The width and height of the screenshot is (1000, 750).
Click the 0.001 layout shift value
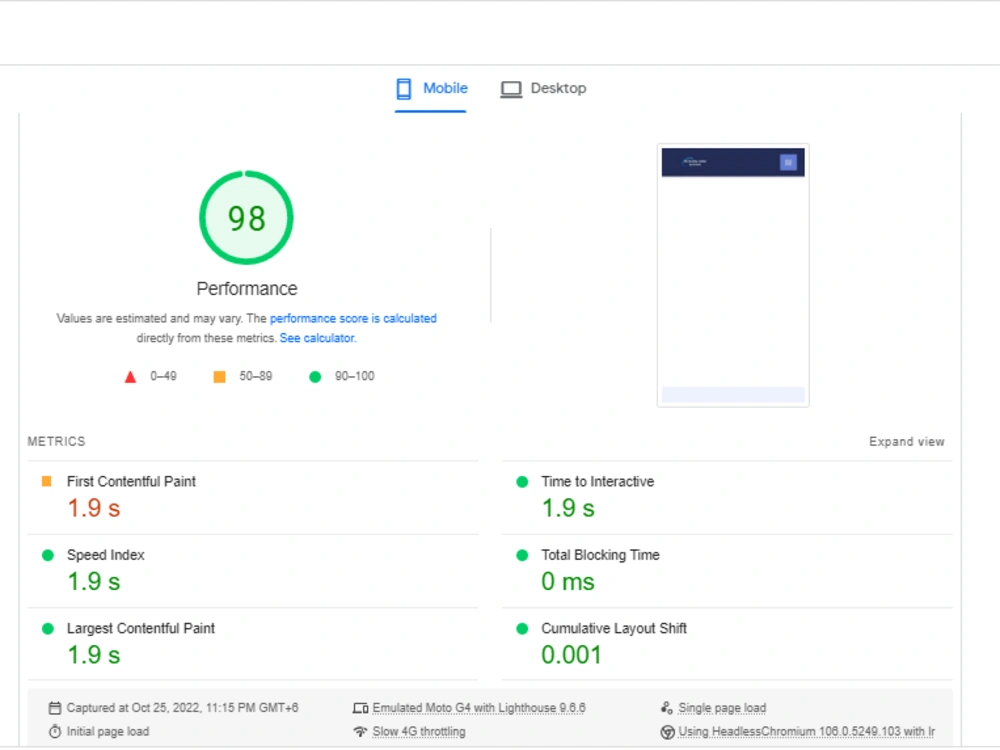[x=571, y=655]
